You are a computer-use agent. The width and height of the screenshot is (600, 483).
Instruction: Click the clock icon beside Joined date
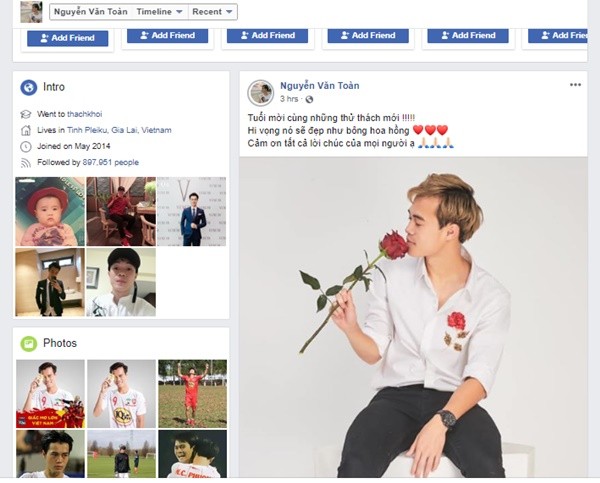pyautogui.click(x=25, y=146)
